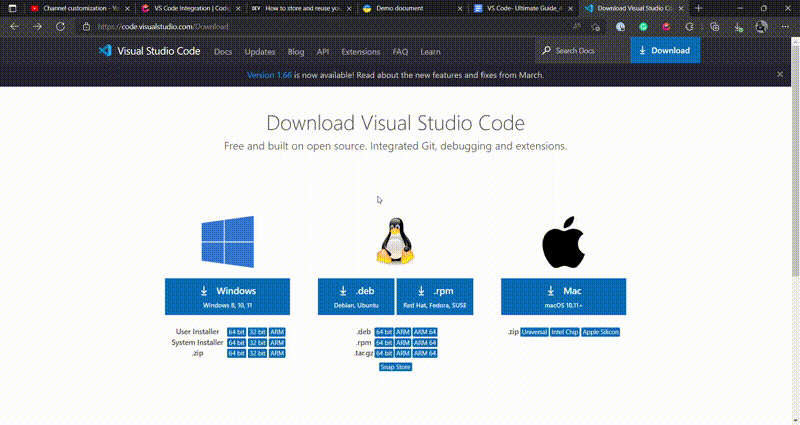The height and width of the screenshot is (425, 800).
Task: Click the page vertical scrollbar thumb
Action: pos(795,161)
